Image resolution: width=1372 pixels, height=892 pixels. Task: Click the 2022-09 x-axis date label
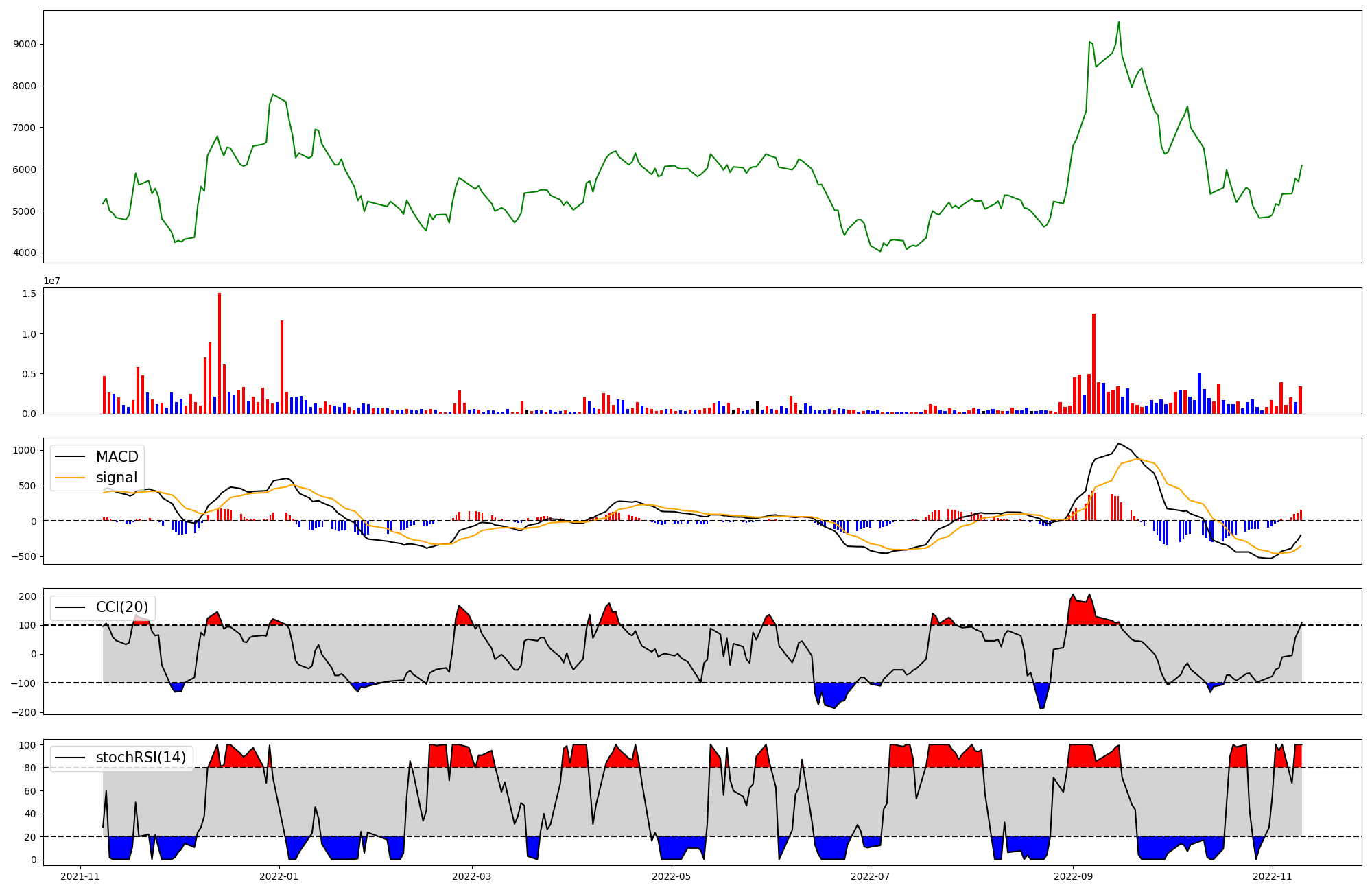tap(1073, 876)
